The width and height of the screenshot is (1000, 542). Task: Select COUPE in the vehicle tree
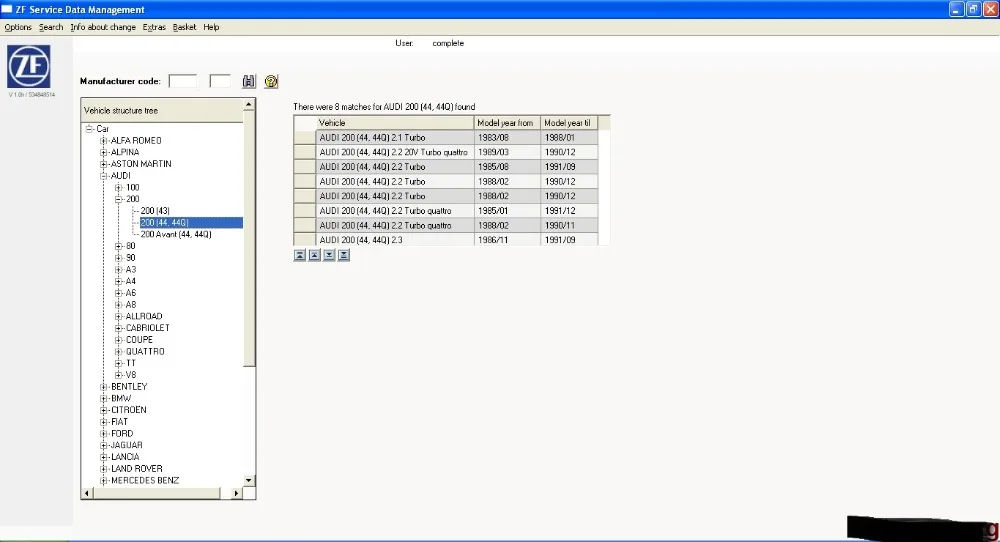coord(139,340)
